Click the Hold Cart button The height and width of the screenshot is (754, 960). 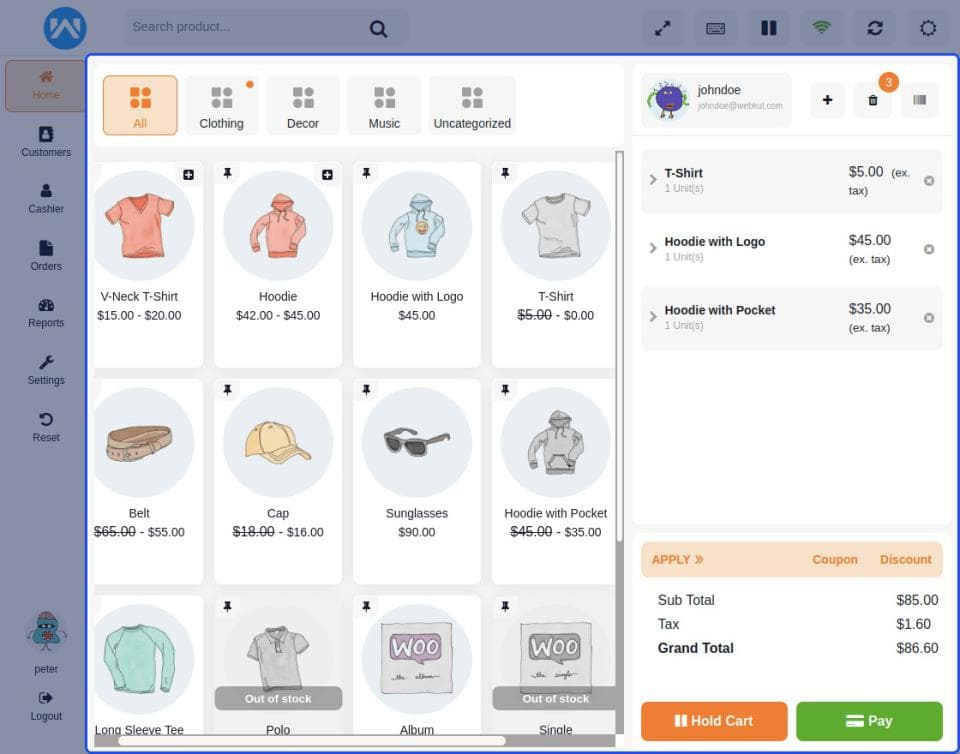click(714, 721)
